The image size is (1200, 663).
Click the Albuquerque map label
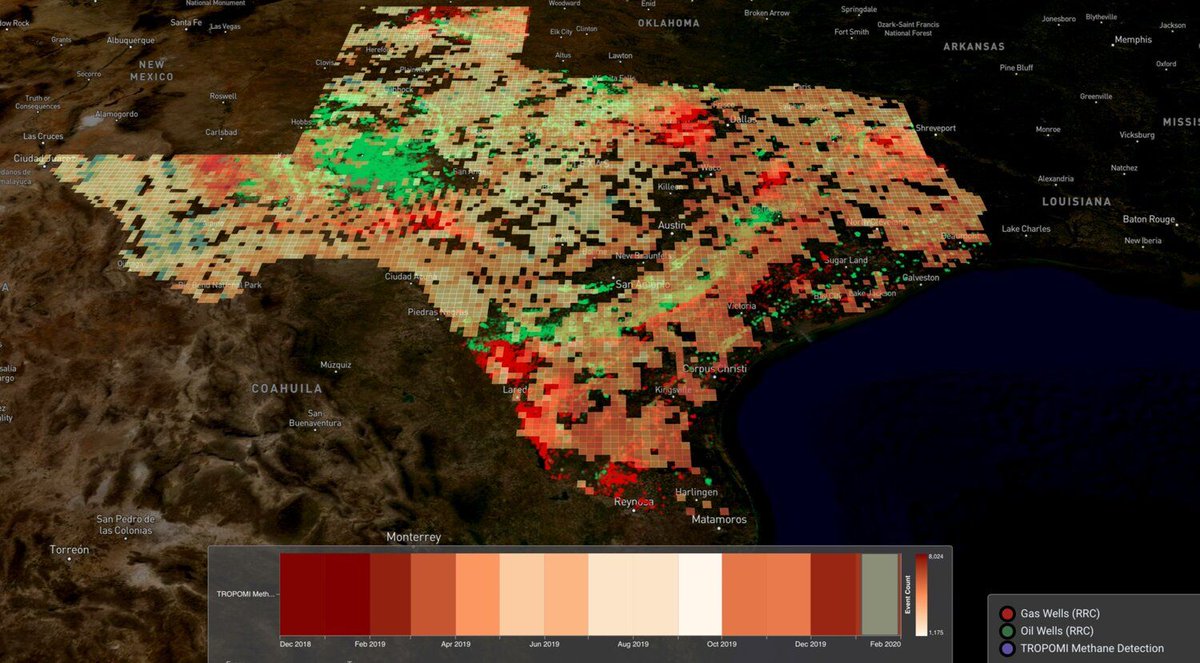132,40
